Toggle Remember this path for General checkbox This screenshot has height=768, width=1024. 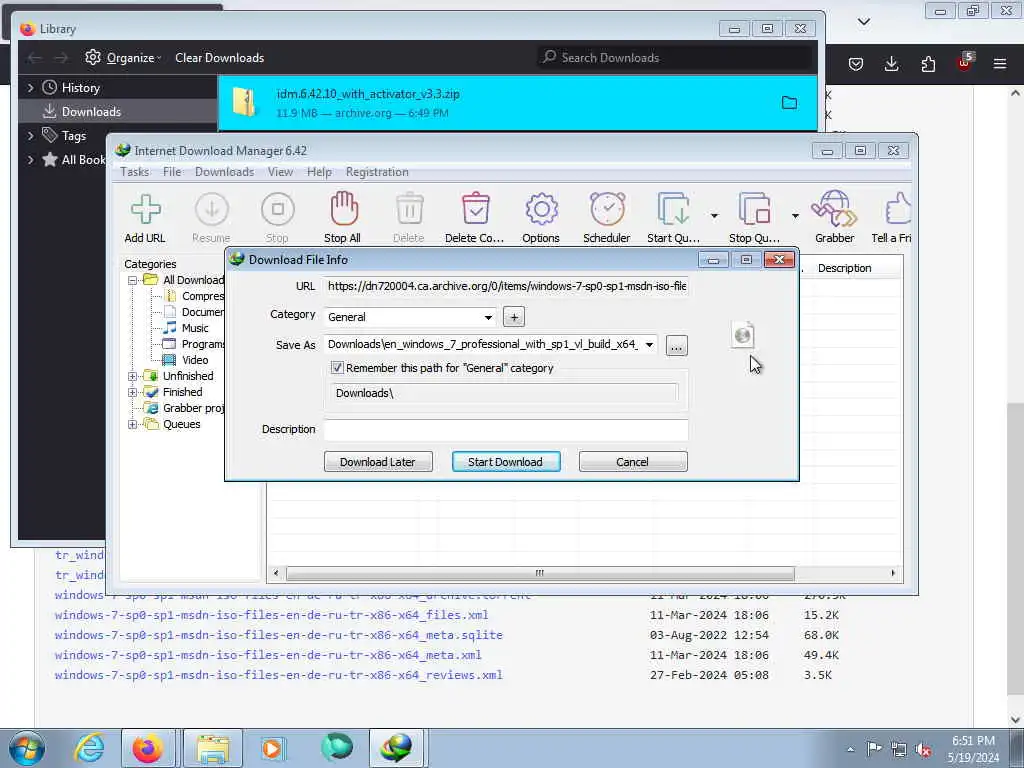click(x=337, y=368)
